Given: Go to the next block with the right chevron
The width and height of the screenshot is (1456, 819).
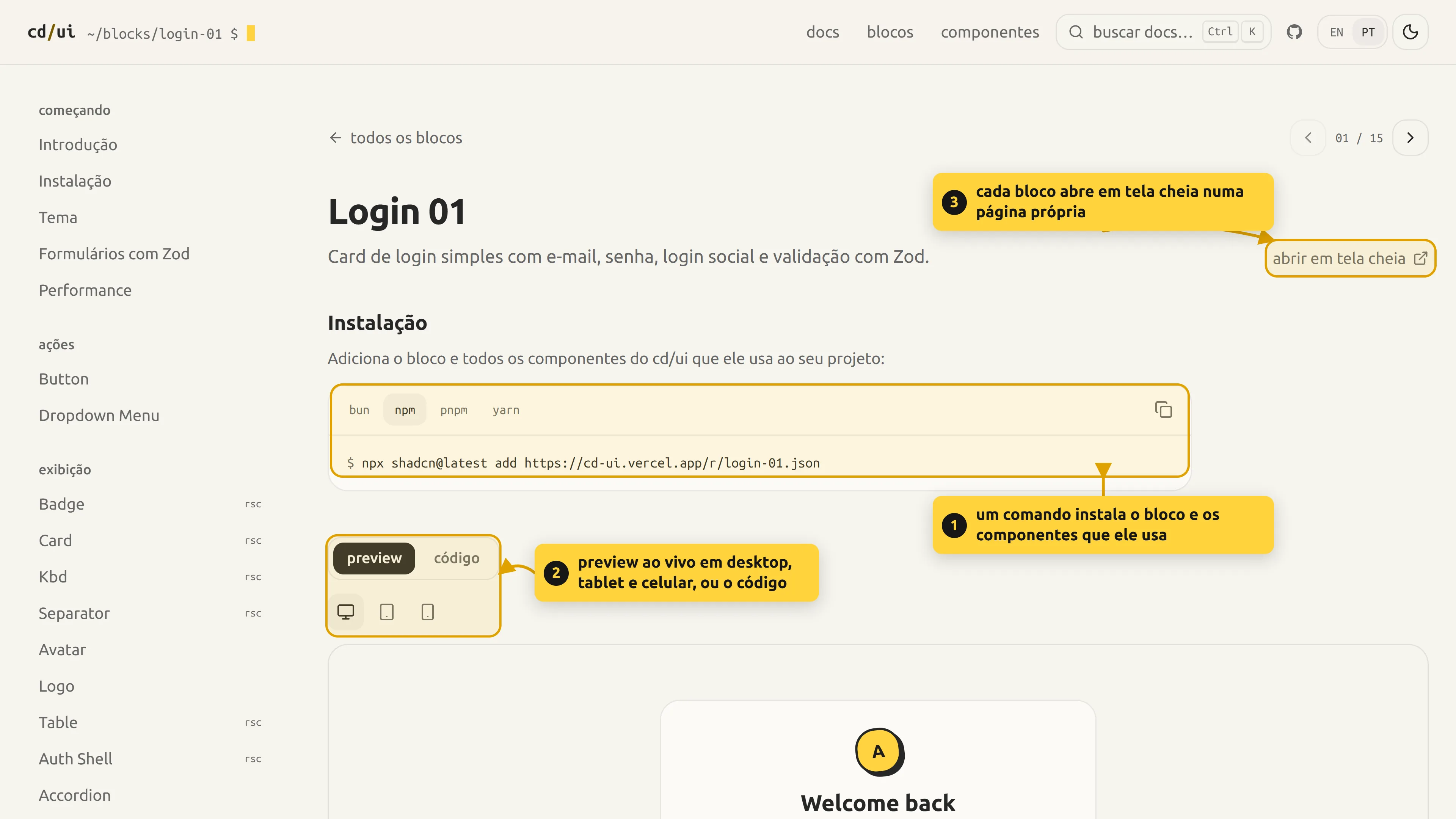Looking at the screenshot, I should pyautogui.click(x=1410, y=138).
